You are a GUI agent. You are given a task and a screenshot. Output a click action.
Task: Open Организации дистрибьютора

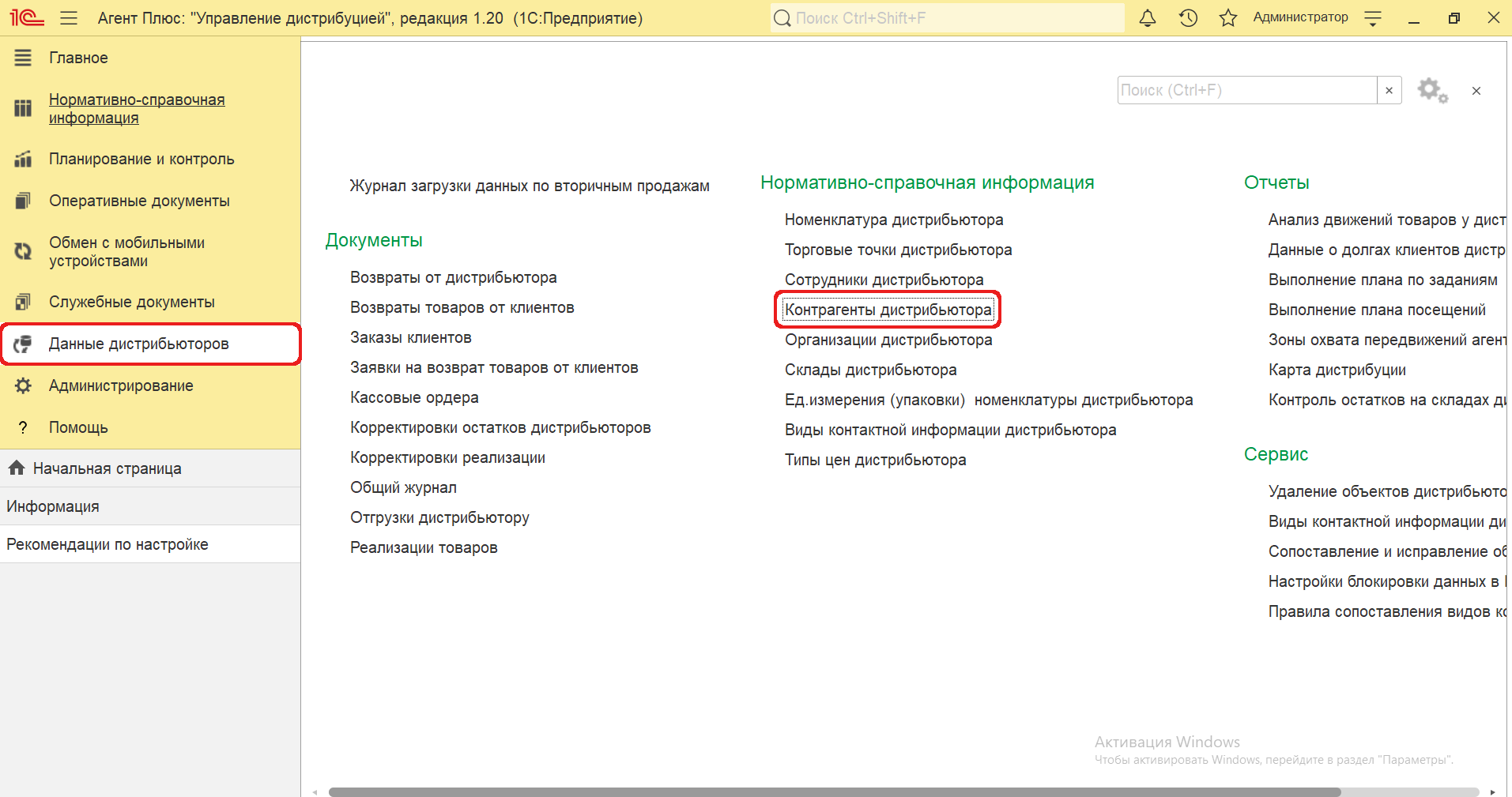pos(888,340)
